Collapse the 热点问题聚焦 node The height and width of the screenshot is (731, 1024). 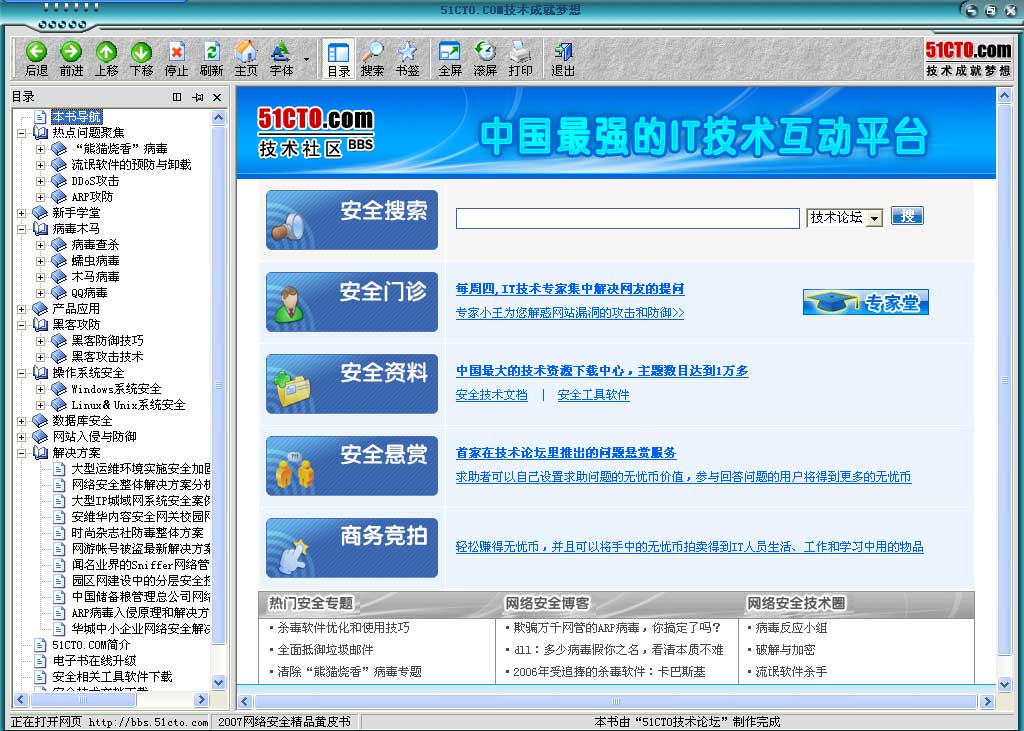click(x=22, y=133)
